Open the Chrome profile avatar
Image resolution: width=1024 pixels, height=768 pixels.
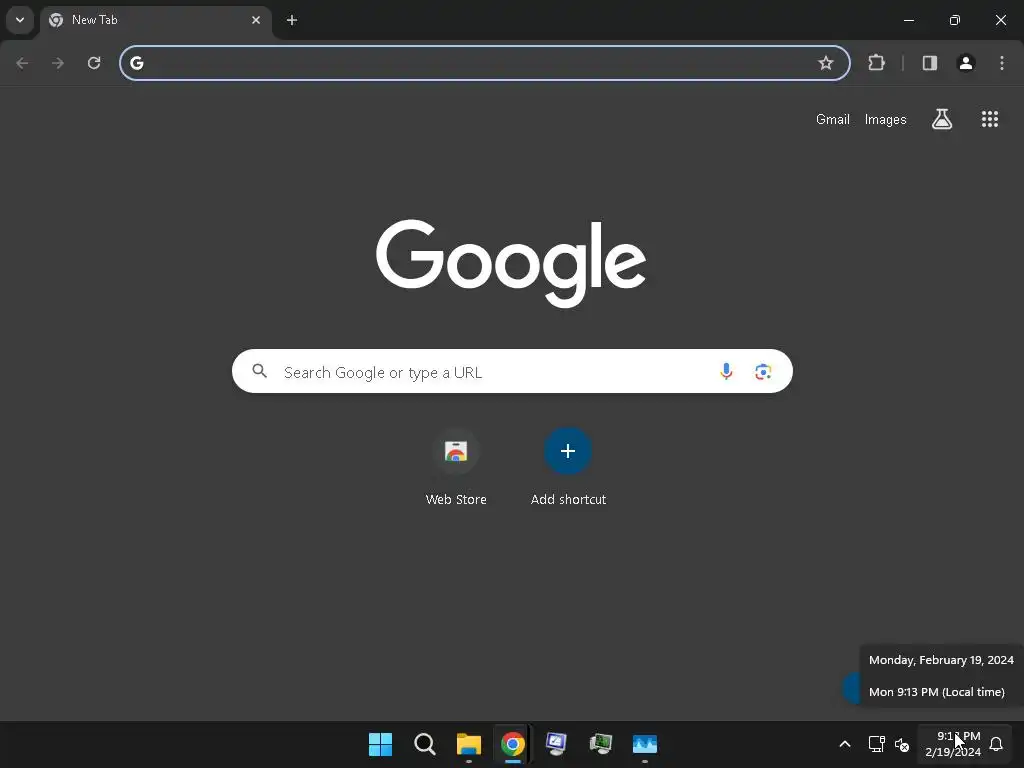click(966, 63)
